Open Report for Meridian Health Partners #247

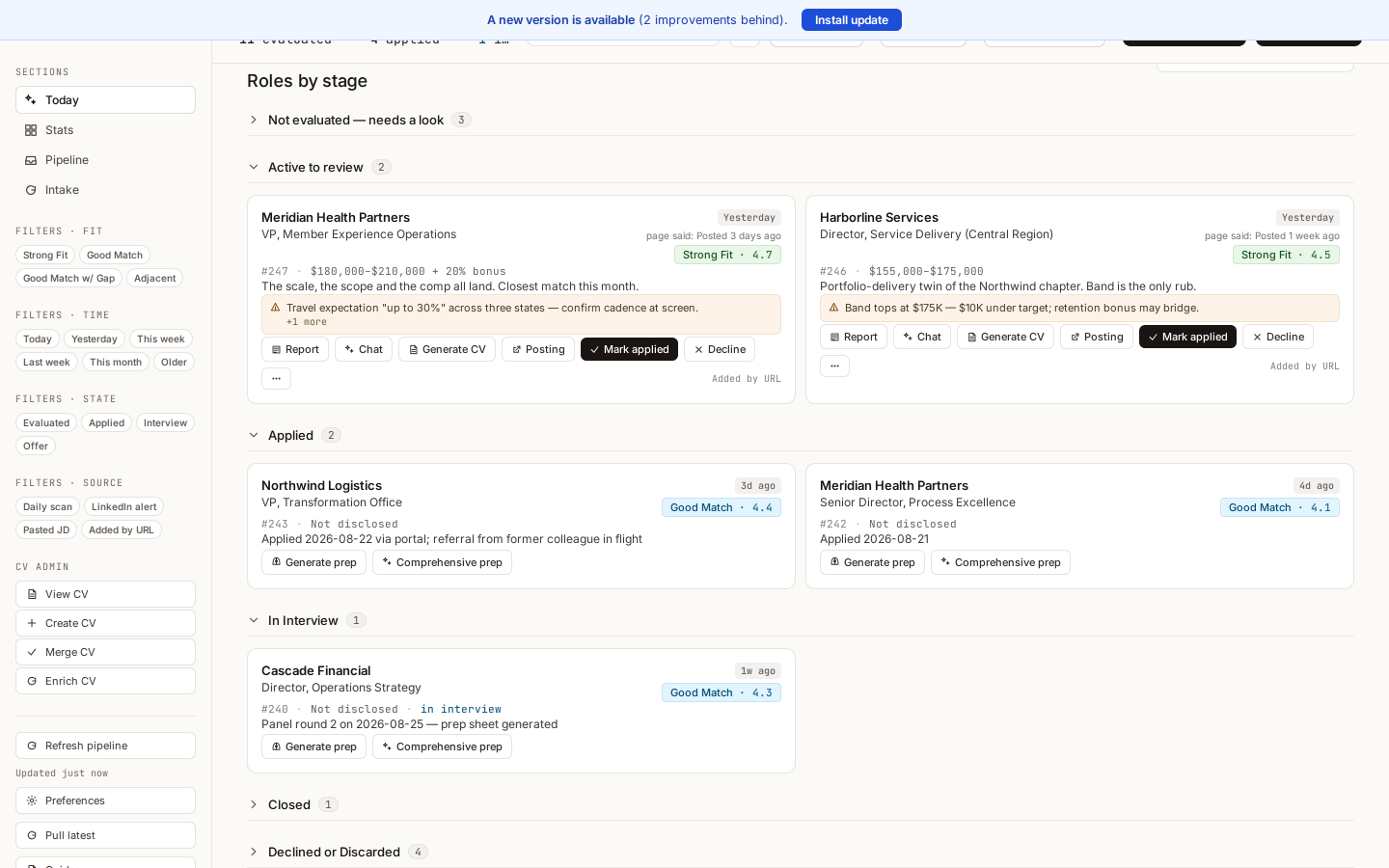tap(295, 349)
